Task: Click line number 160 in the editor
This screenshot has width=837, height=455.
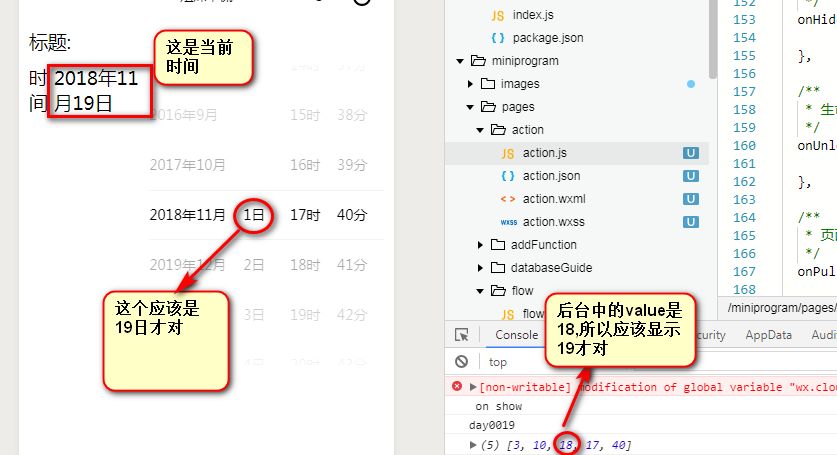Action: (x=744, y=145)
